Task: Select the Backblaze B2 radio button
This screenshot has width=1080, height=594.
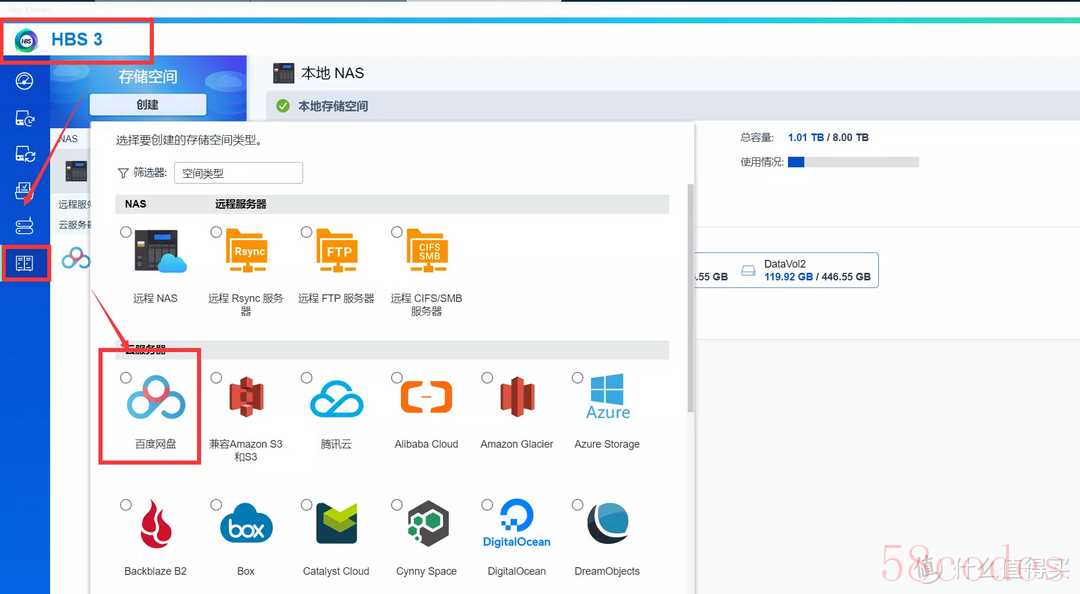Action: [126, 505]
